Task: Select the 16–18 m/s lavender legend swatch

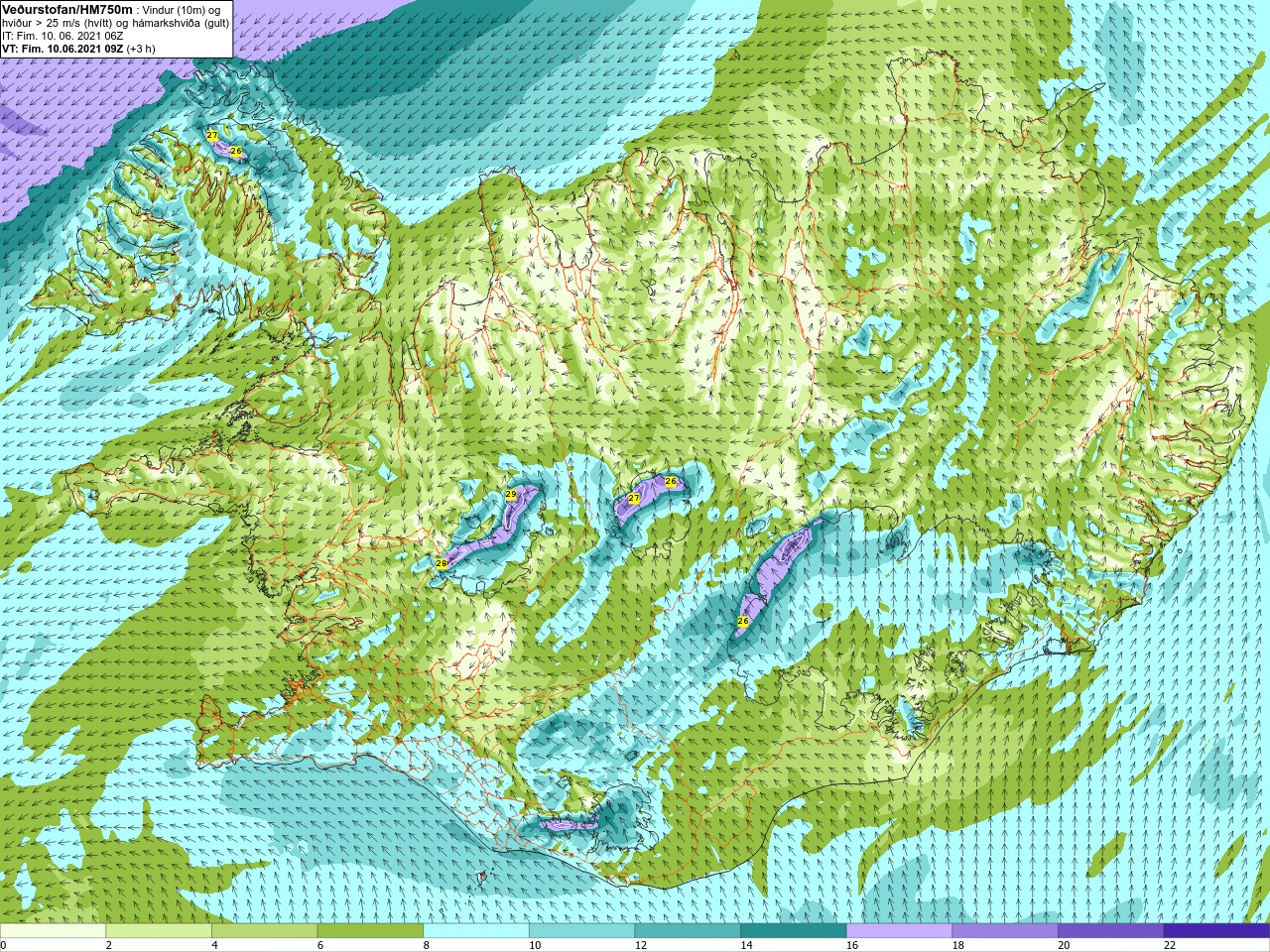Action: (899, 931)
